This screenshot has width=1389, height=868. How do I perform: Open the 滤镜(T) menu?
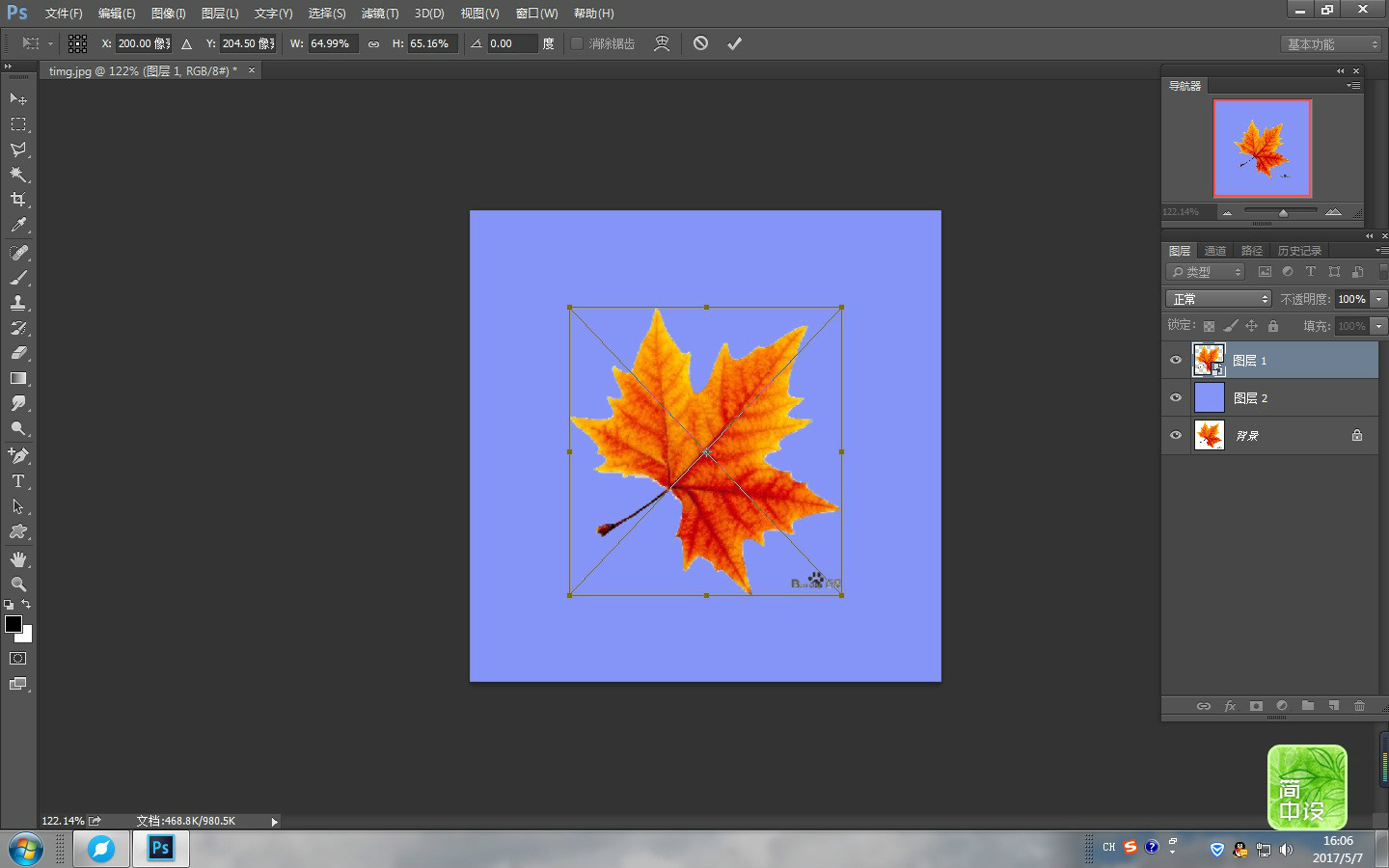pyautogui.click(x=379, y=14)
